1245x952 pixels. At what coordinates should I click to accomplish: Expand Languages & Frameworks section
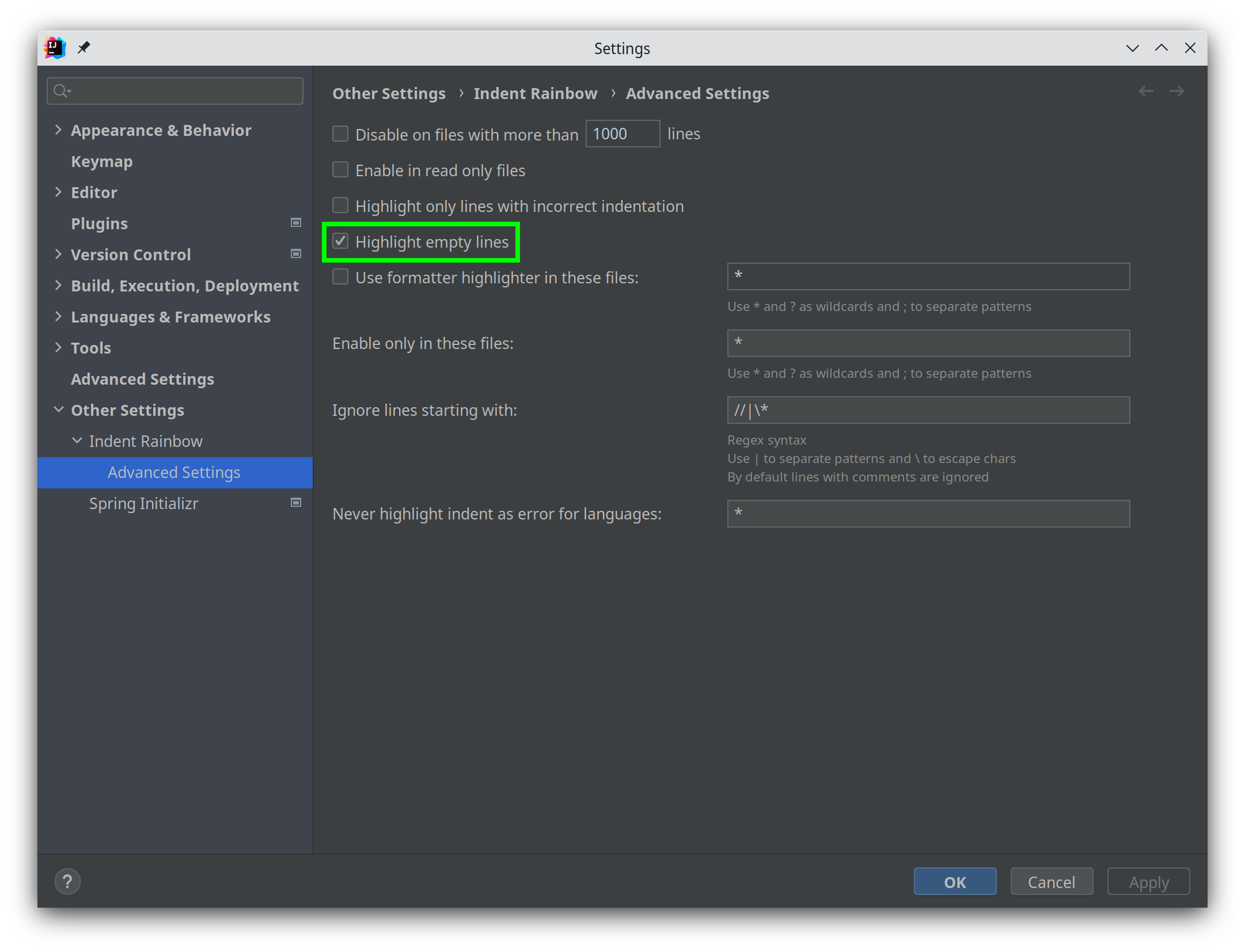point(58,317)
